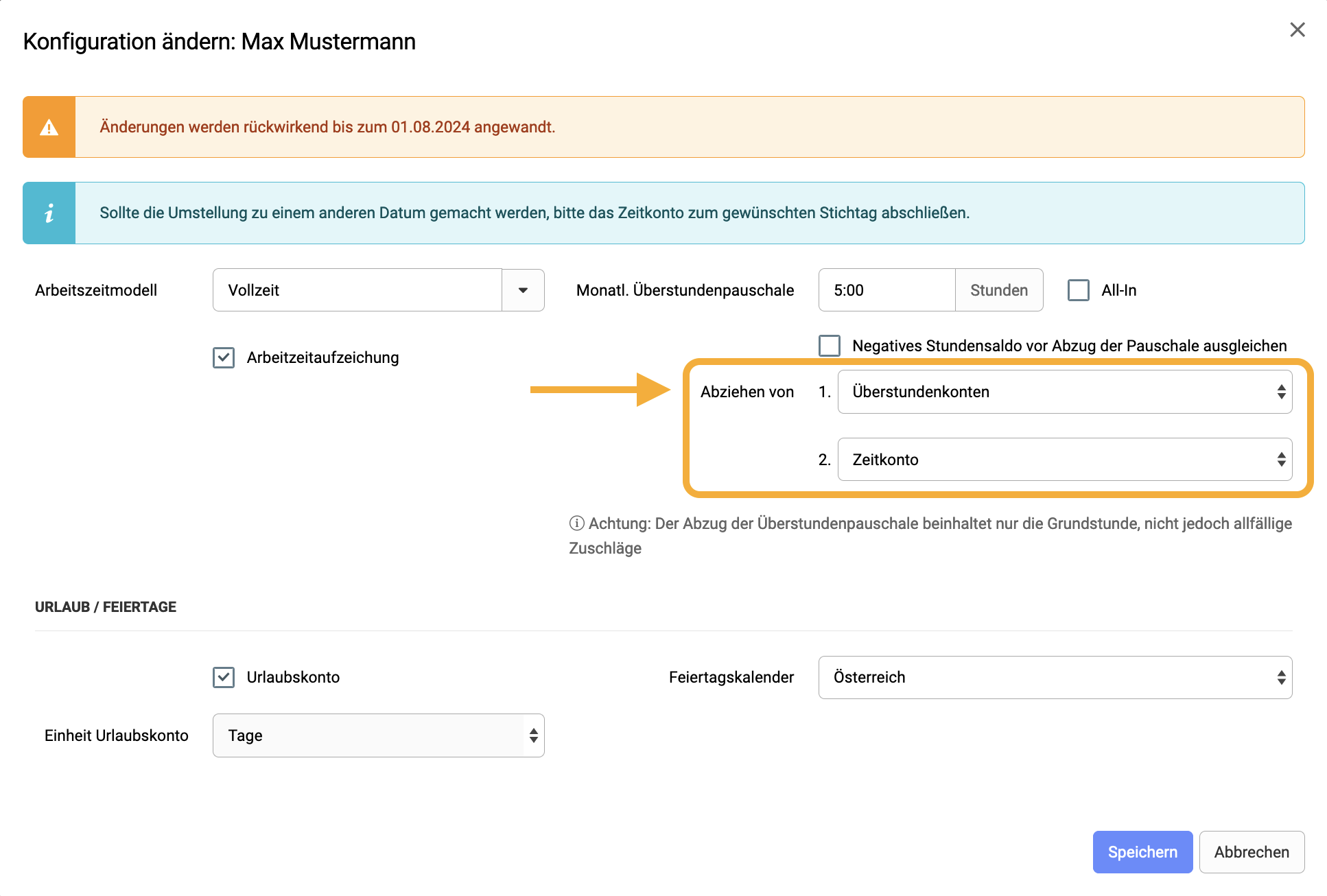Open the Einheit Urlaubskonto dropdown Tage

click(378, 735)
